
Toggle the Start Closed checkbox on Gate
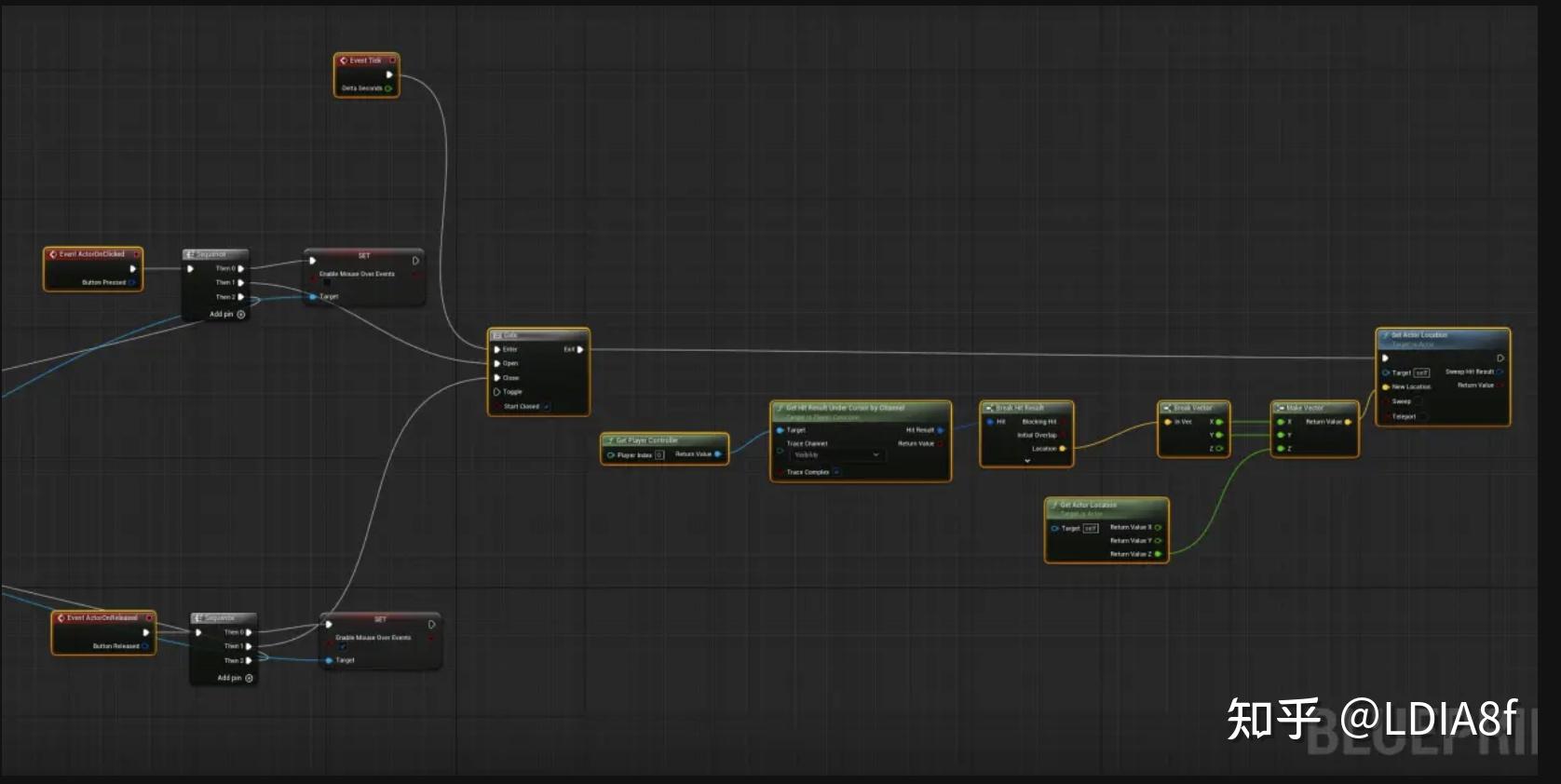[547, 407]
